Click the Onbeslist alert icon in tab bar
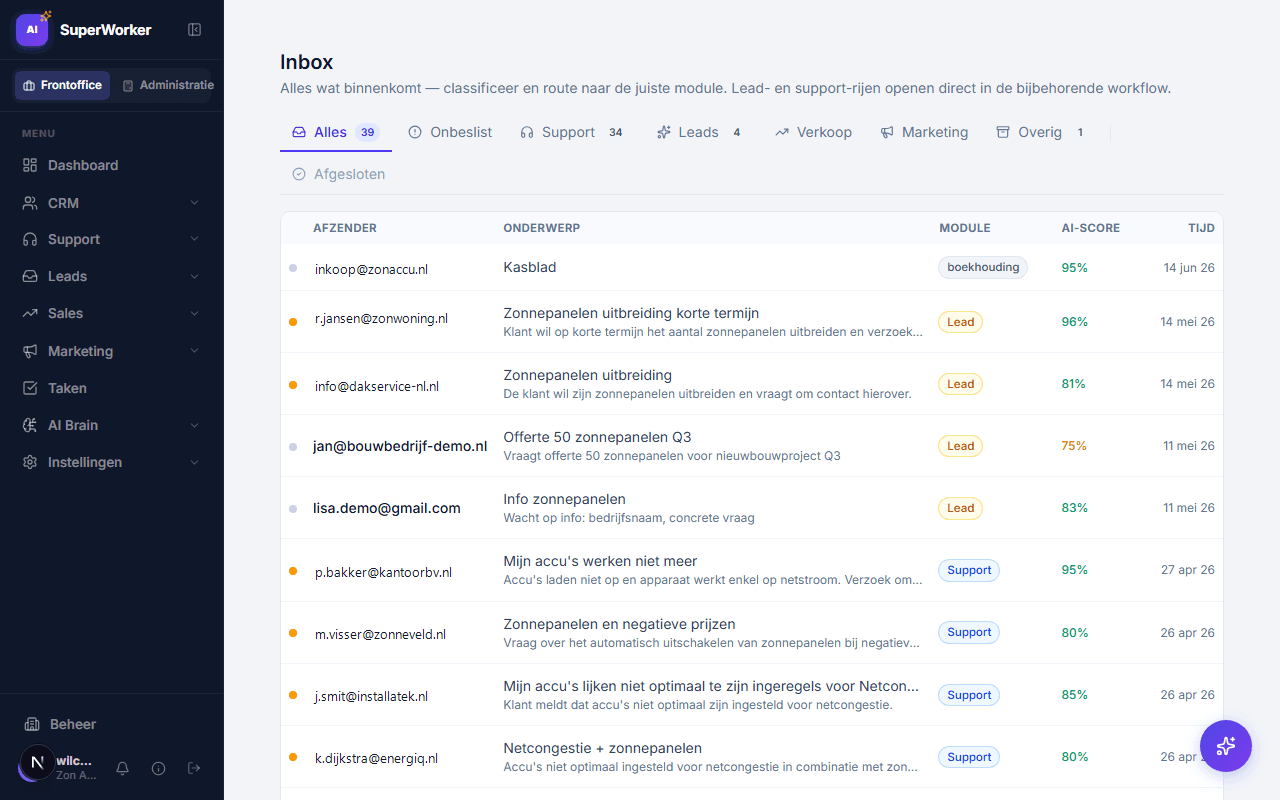 pos(415,132)
